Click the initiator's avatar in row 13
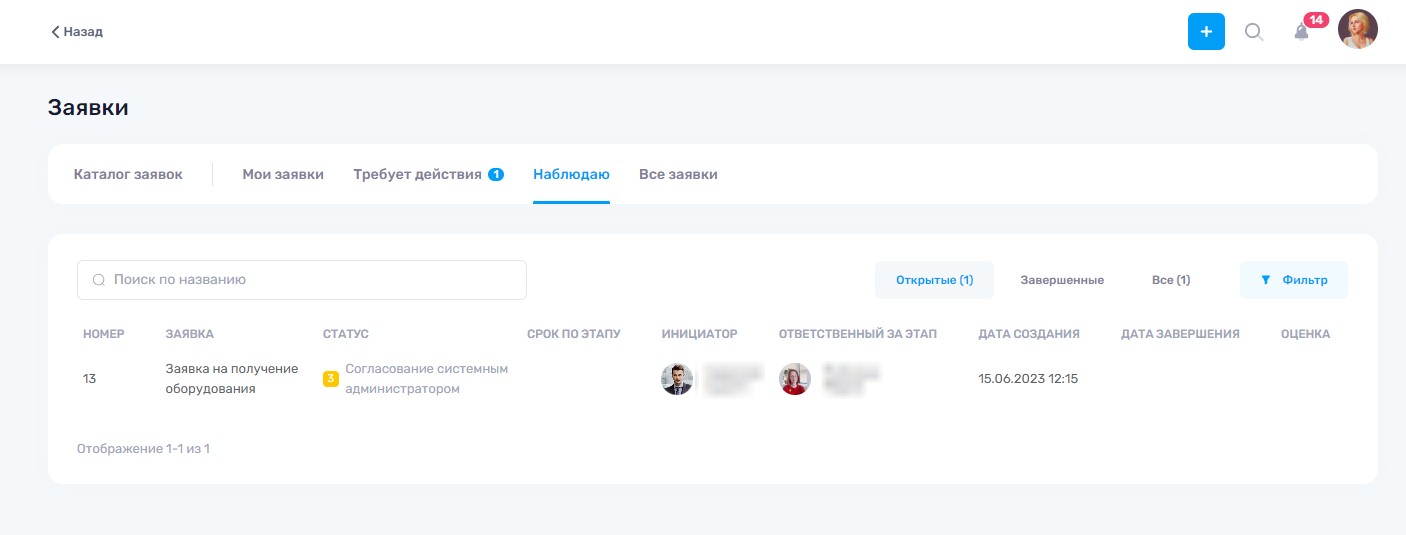1406x535 pixels. pos(677,379)
